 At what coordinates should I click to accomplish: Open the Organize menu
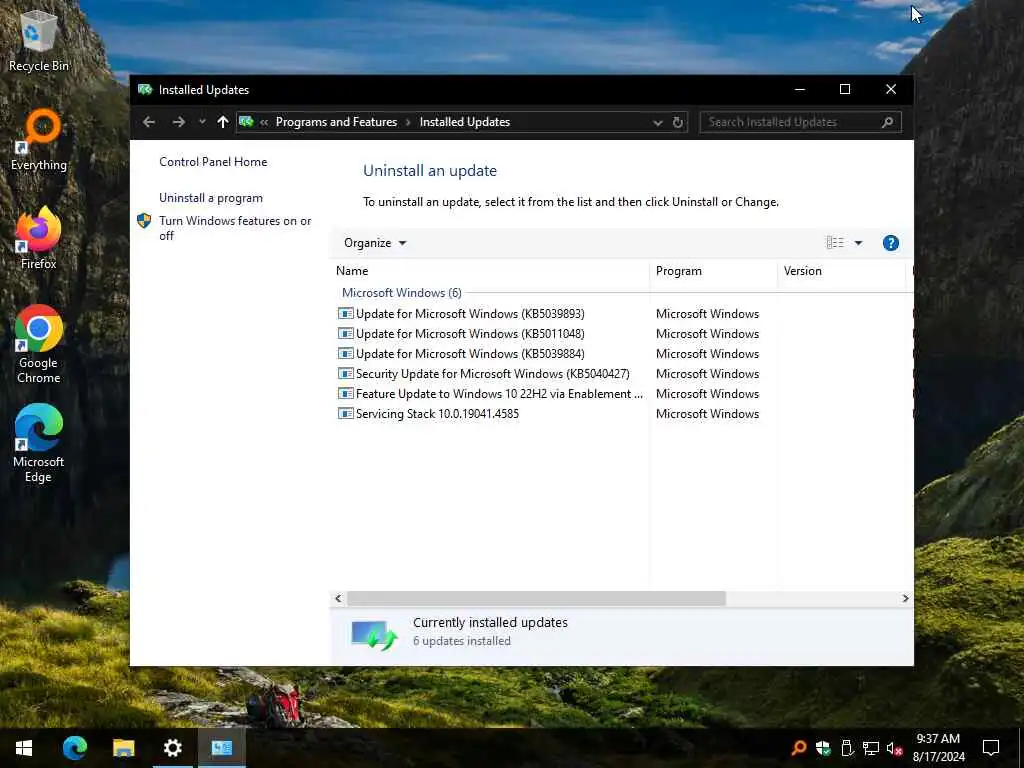(x=375, y=243)
